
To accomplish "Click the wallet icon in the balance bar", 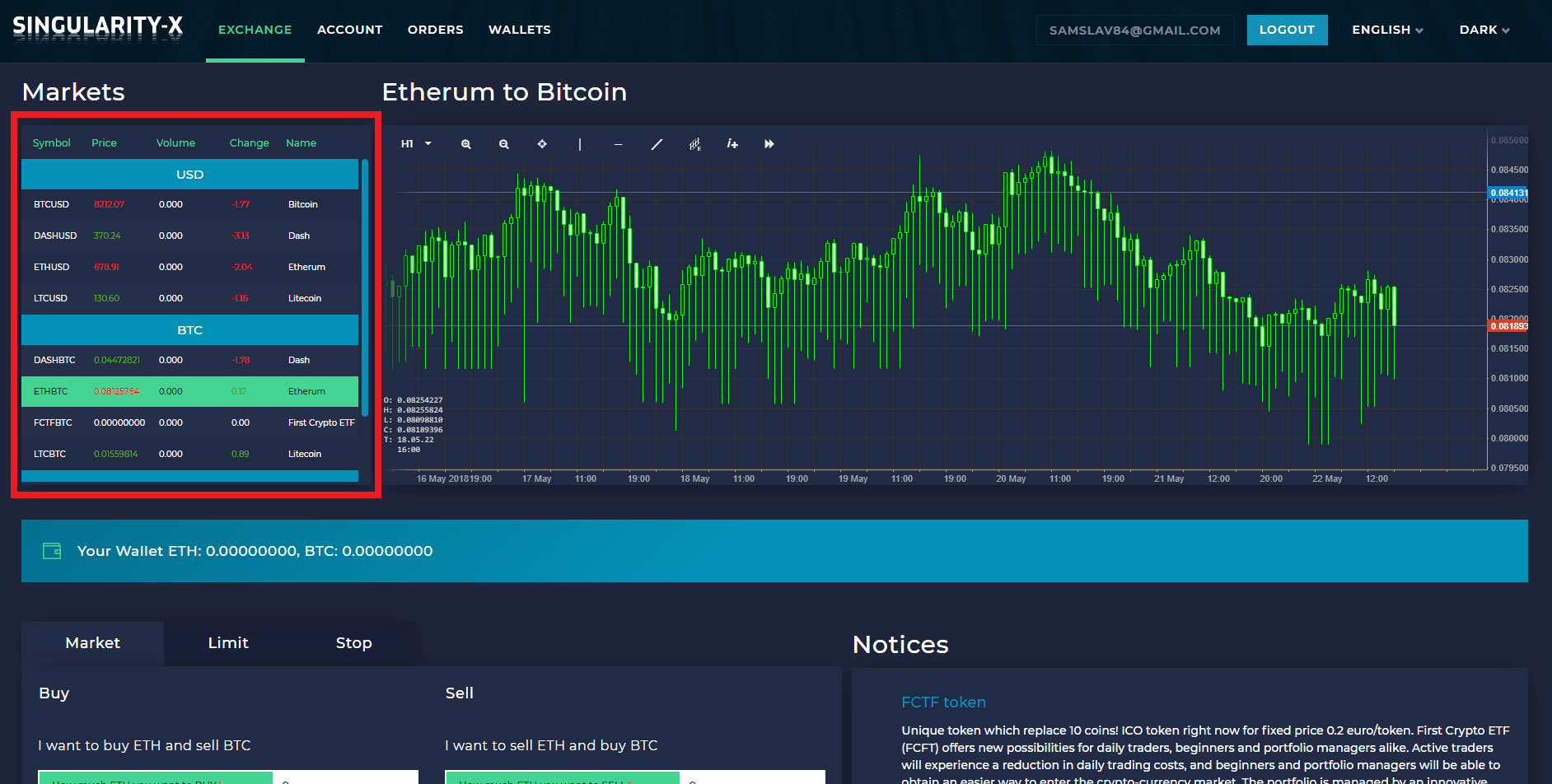I will tap(52, 551).
